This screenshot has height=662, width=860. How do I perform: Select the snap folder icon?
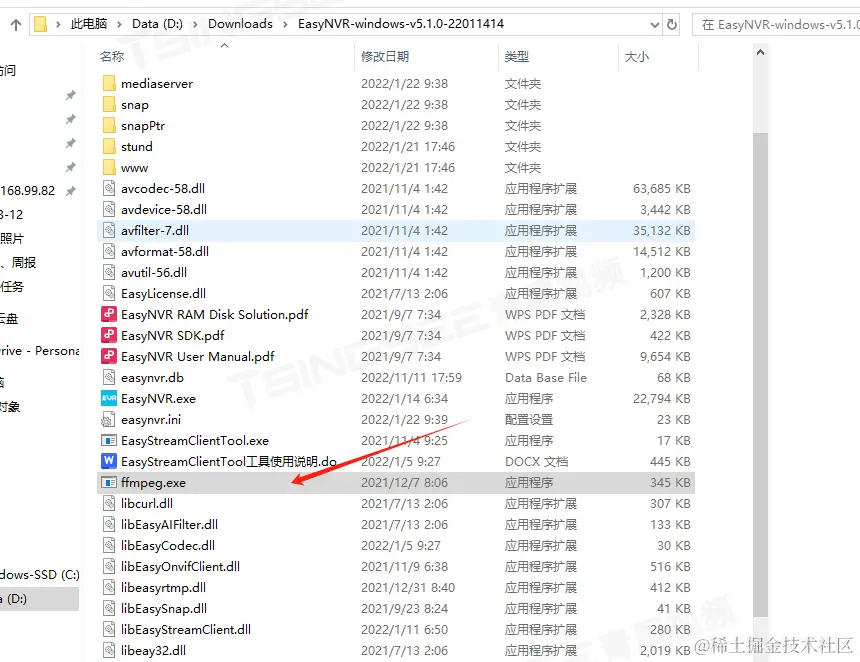(109, 104)
